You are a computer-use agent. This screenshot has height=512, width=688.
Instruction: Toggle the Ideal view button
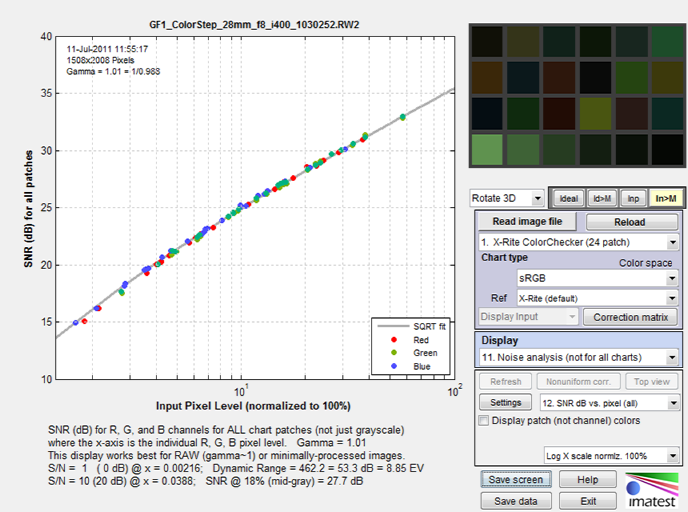(x=569, y=199)
